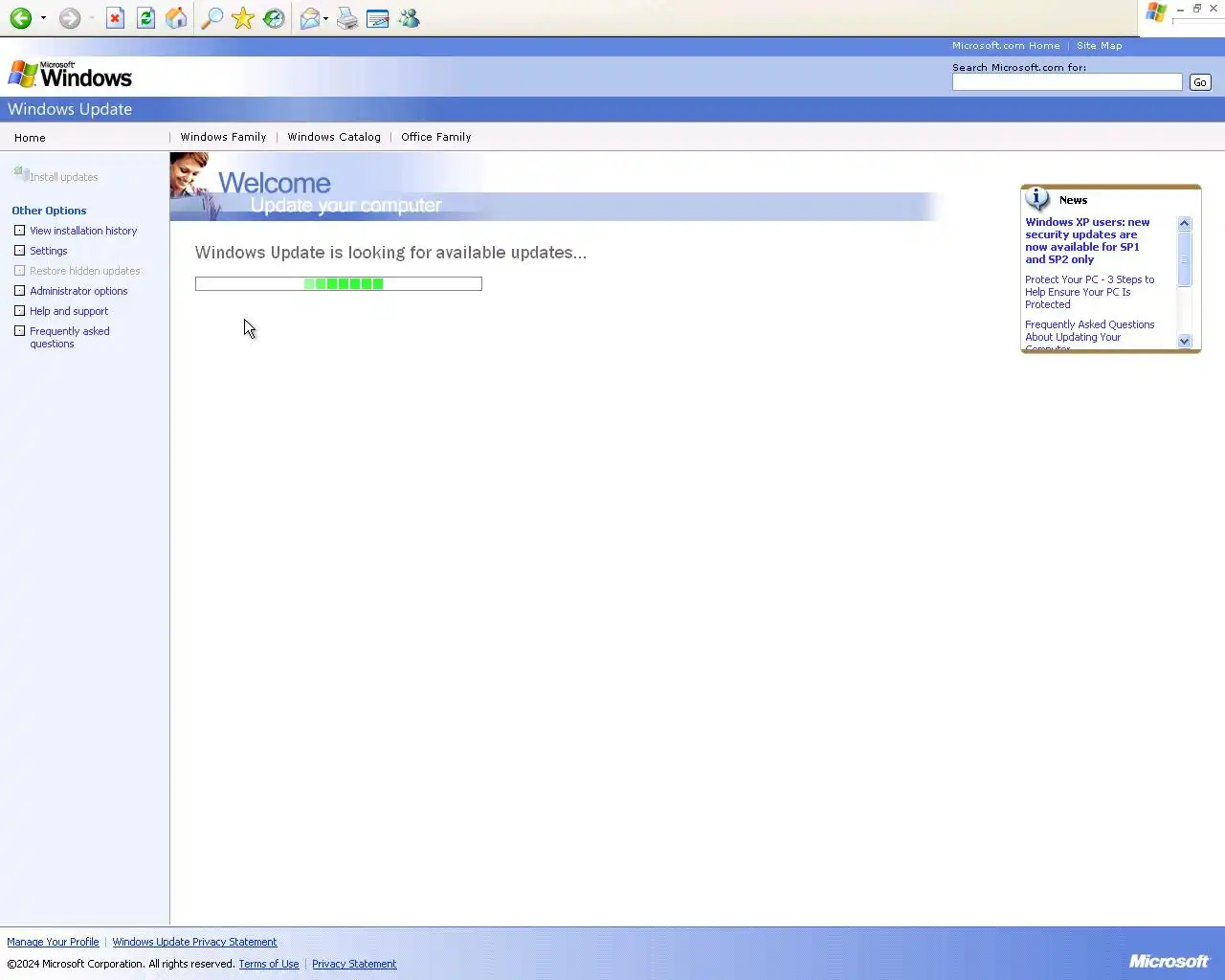Stop loading with the red X page icon
This screenshot has width=1225, height=980.
coord(115,18)
